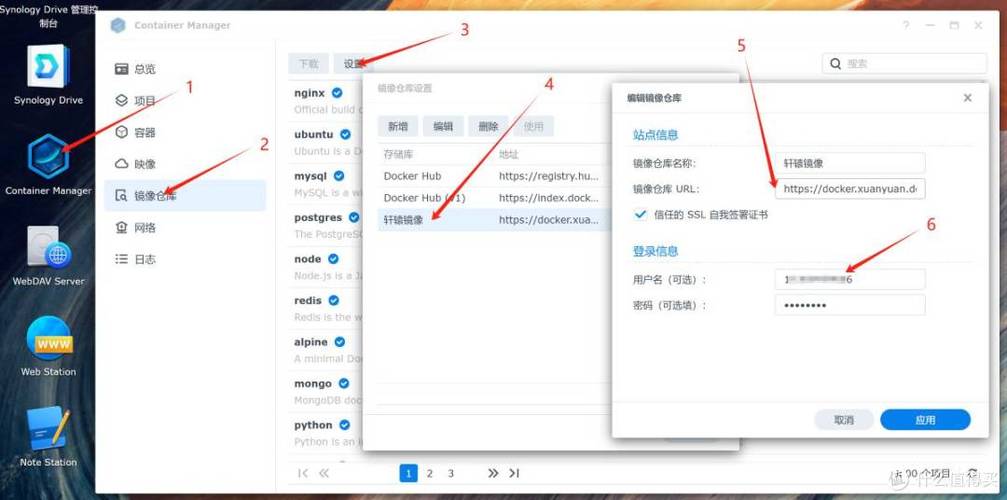The image size is (1007, 500).
Task: Click the 应用 apply button
Action: pyautogui.click(x=925, y=420)
